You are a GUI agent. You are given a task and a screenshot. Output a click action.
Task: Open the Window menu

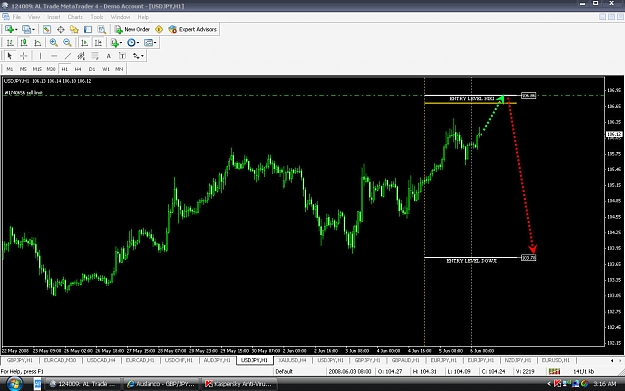click(x=120, y=17)
